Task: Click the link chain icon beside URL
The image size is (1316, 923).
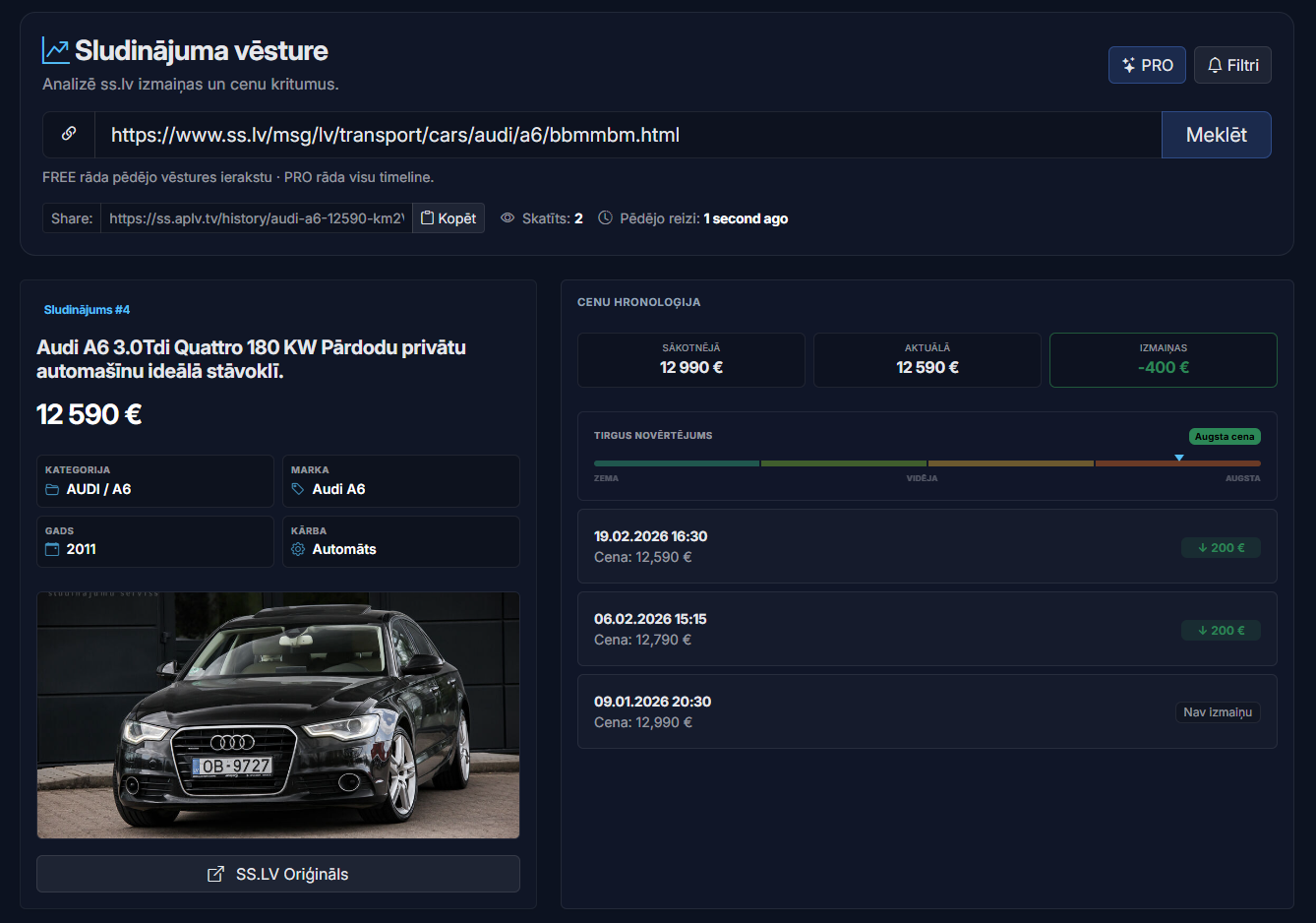Action: [69, 134]
